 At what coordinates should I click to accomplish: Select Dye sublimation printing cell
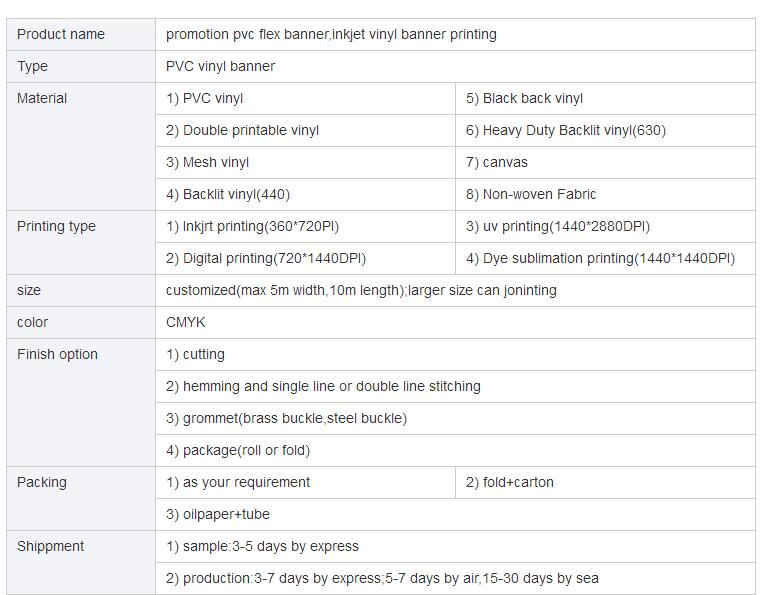pos(605,258)
